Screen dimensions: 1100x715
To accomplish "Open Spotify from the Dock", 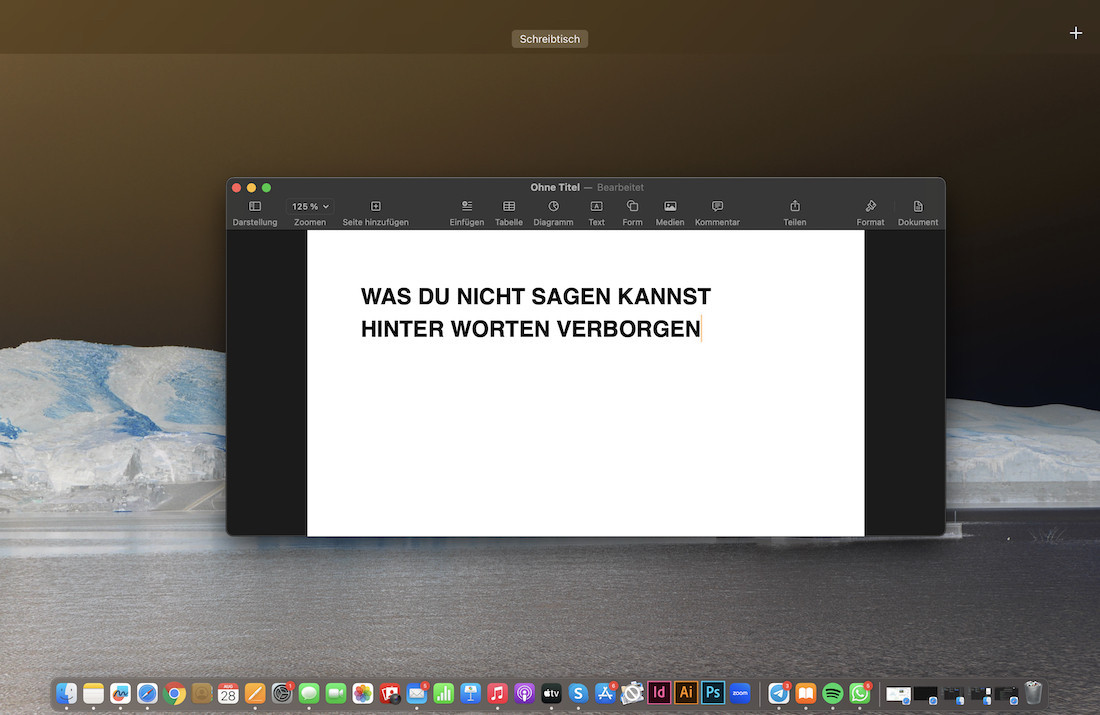I will click(833, 693).
